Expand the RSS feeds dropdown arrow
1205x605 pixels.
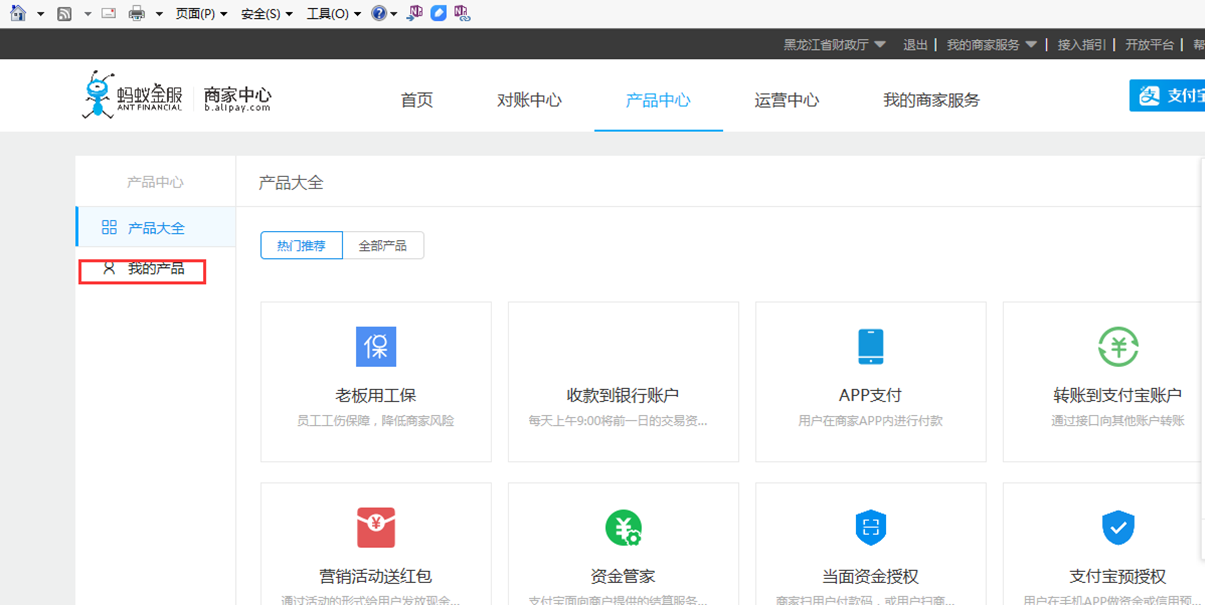click(88, 14)
